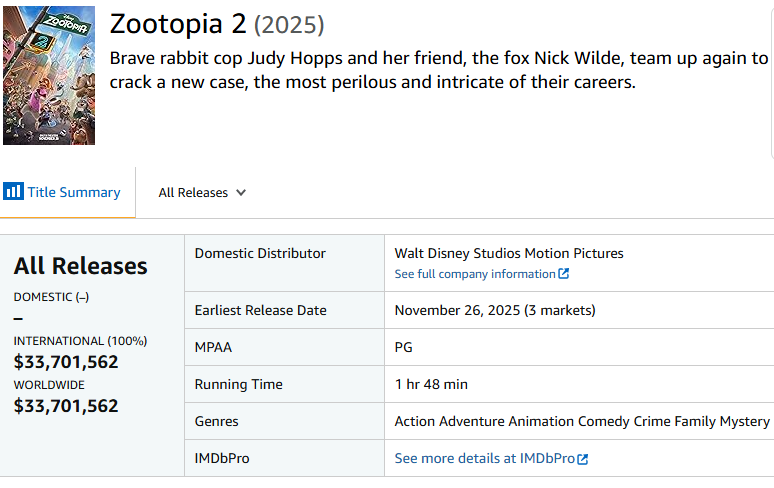Click the Zootopia 2 title heading

177,25
